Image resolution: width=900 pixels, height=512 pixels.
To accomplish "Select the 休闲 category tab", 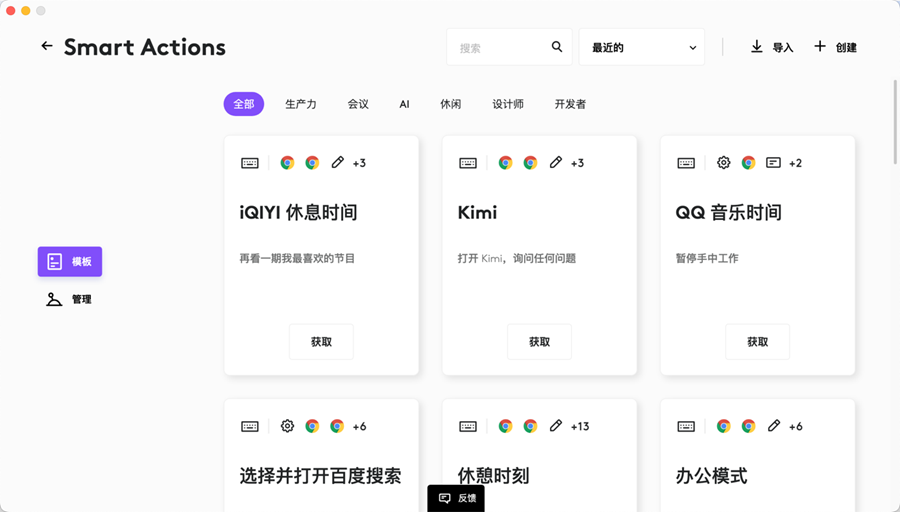I will [451, 104].
